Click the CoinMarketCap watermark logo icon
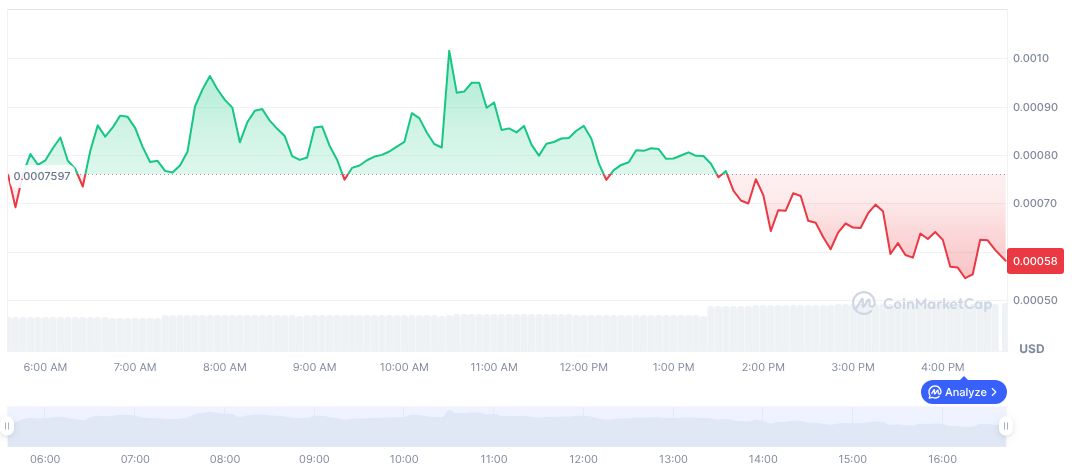The height and width of the screenshot is (470, 1072). 864,303
